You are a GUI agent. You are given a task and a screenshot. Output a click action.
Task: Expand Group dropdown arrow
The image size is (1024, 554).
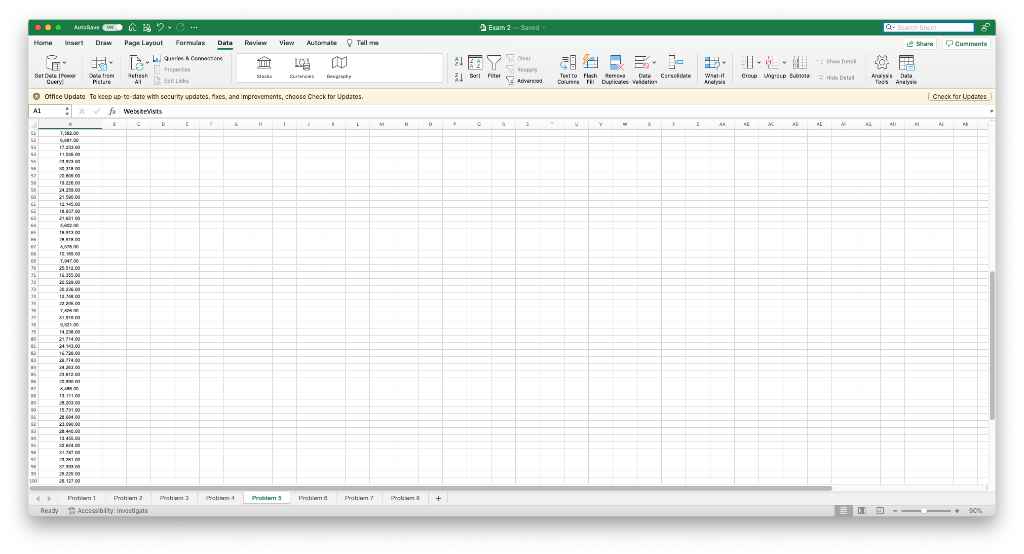759,63
